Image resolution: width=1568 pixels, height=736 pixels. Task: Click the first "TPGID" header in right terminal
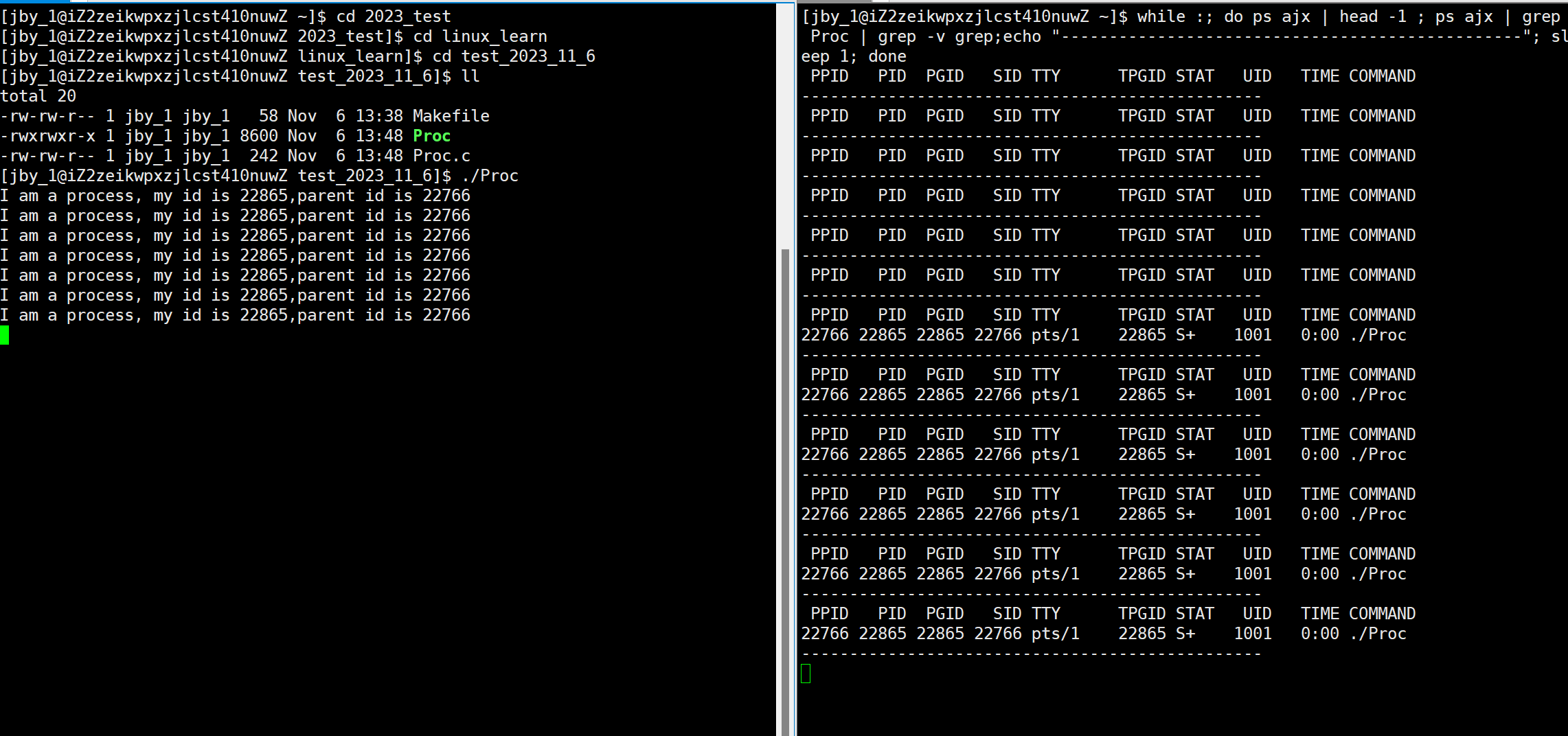[x=1141, y=76]
